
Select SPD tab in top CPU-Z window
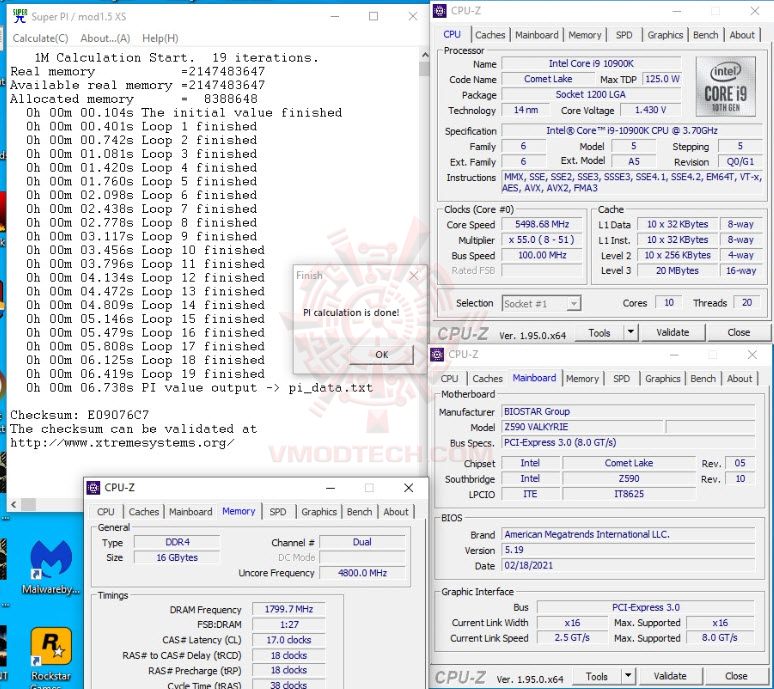(624, 35)
